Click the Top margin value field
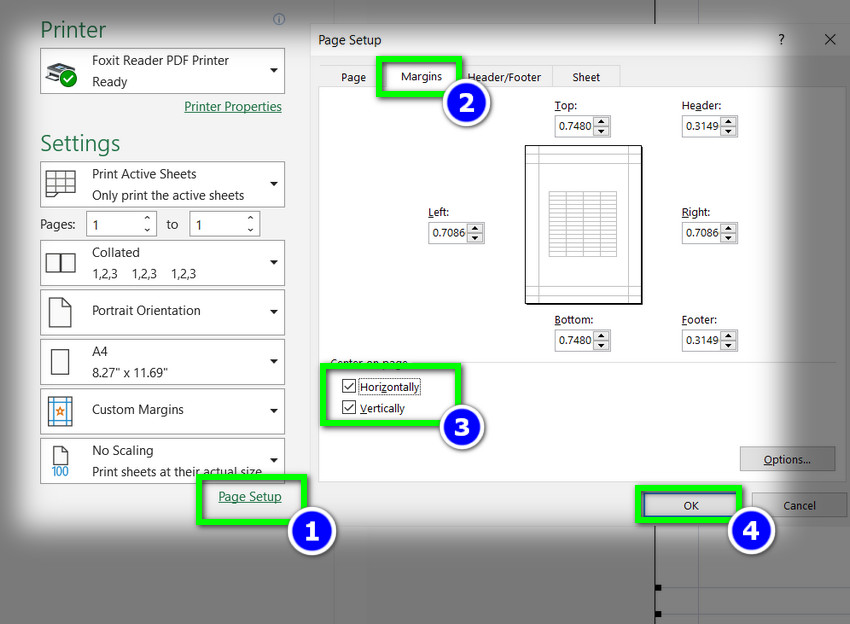Viewport: 850px width, 624px height. pos(574,127)
